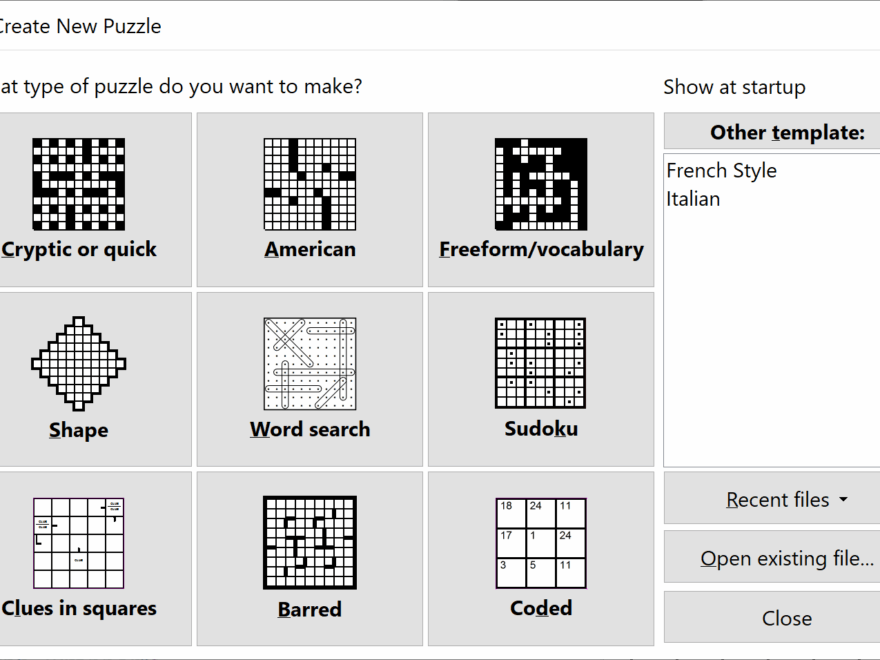Screen dimensions: 880x660
Task: Select the Barred puzzle type
Action: [x=309, y=557]
